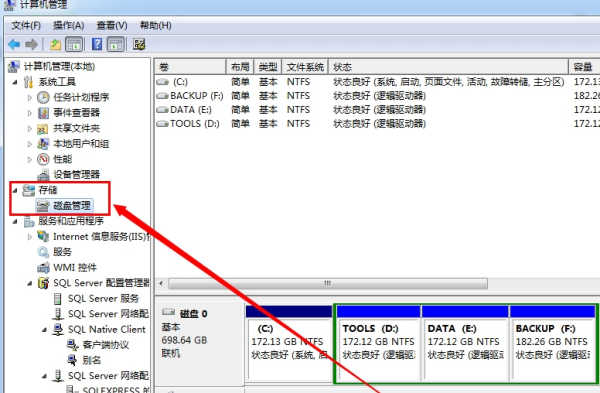Click the volume list's left scroll arrow
The image size is (600, 393).
[x=161, y=284]
